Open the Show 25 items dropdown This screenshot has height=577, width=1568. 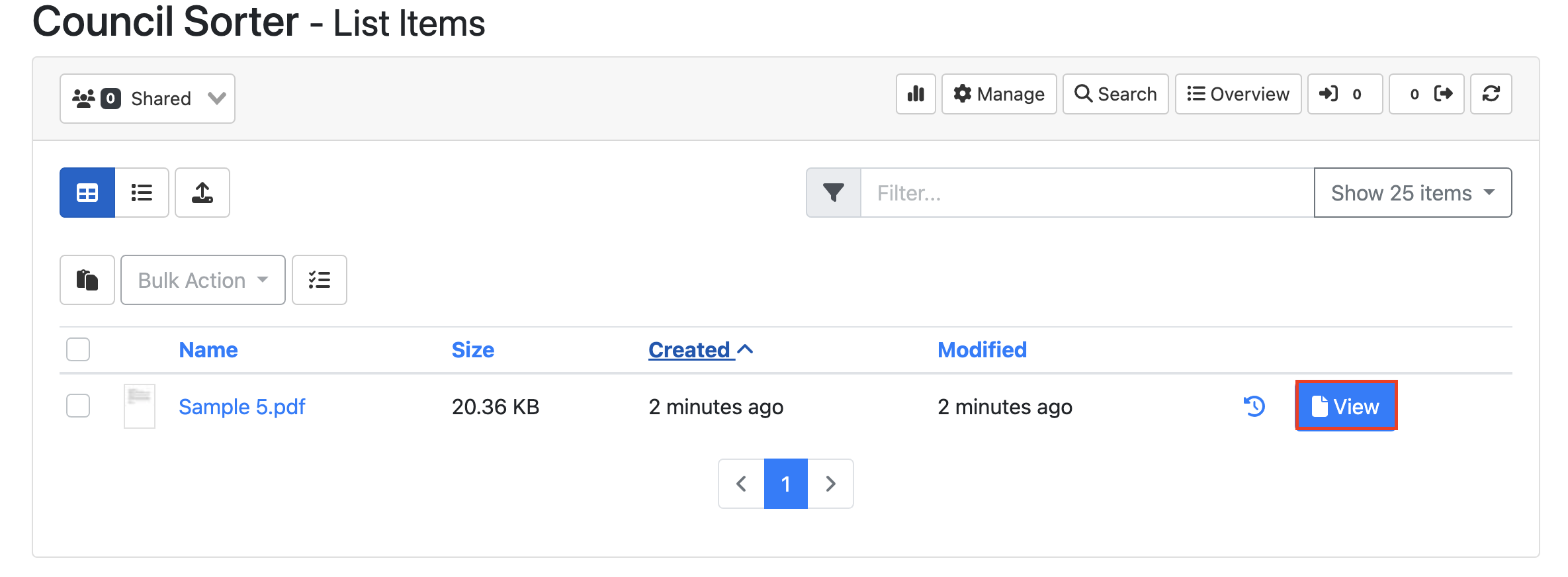(x=1413, y=193)
